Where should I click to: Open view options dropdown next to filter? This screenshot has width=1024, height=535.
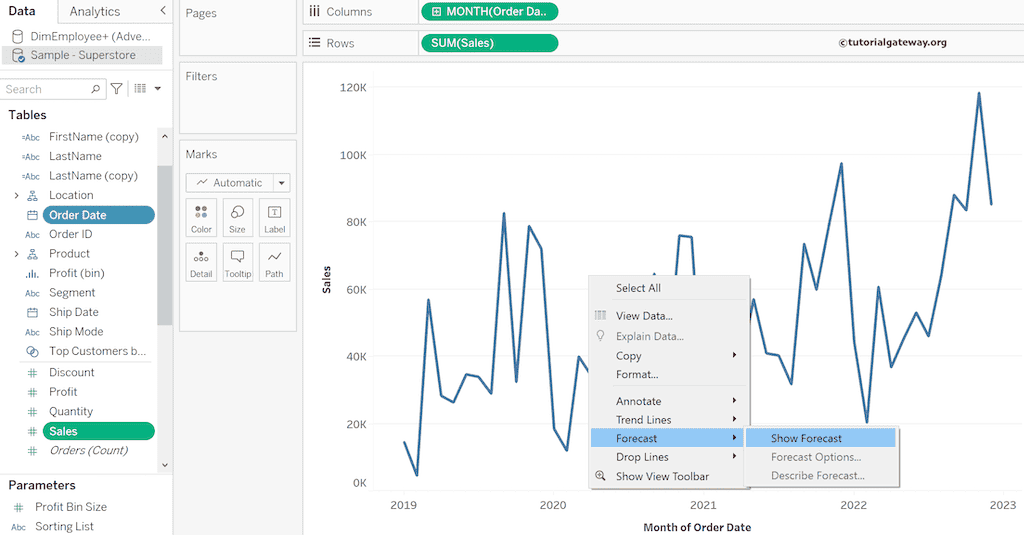point(148,89)
